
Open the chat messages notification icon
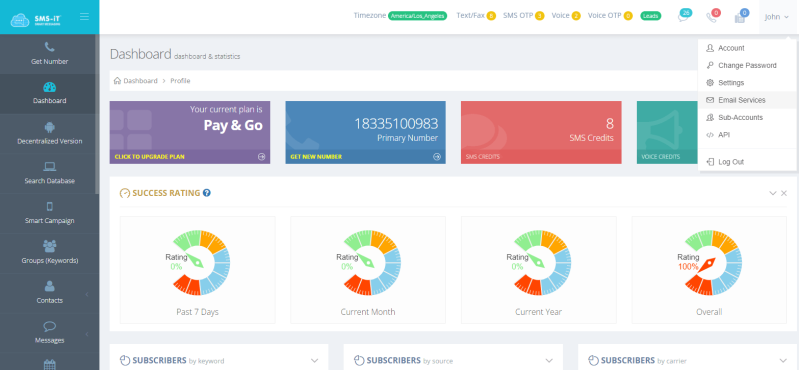point(683,16)
